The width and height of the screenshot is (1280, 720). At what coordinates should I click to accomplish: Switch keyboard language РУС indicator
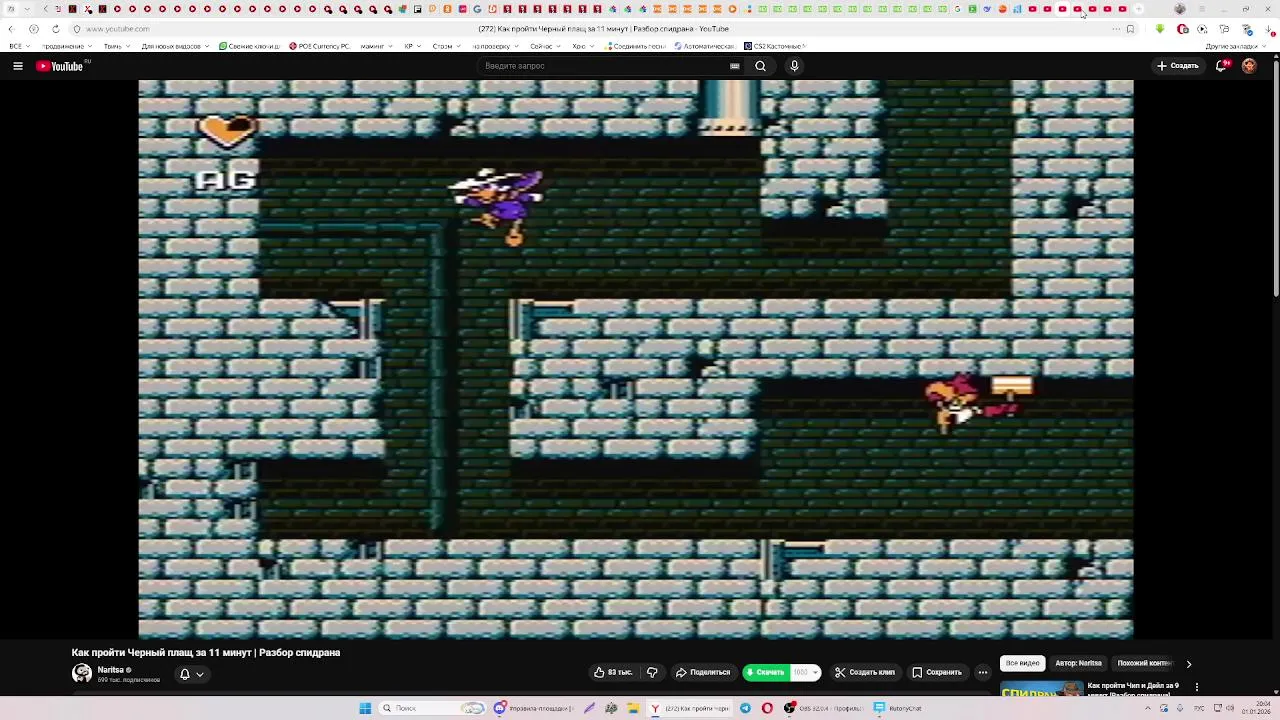[1199, 708]
